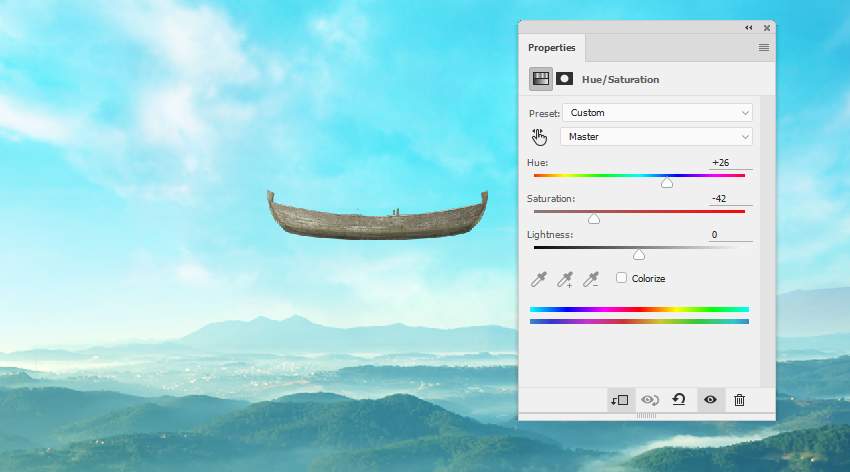Viewport: 850px width, 472px height.
Task: Click the panel's vertical scrollbar
Action: (x=767, y=241)
